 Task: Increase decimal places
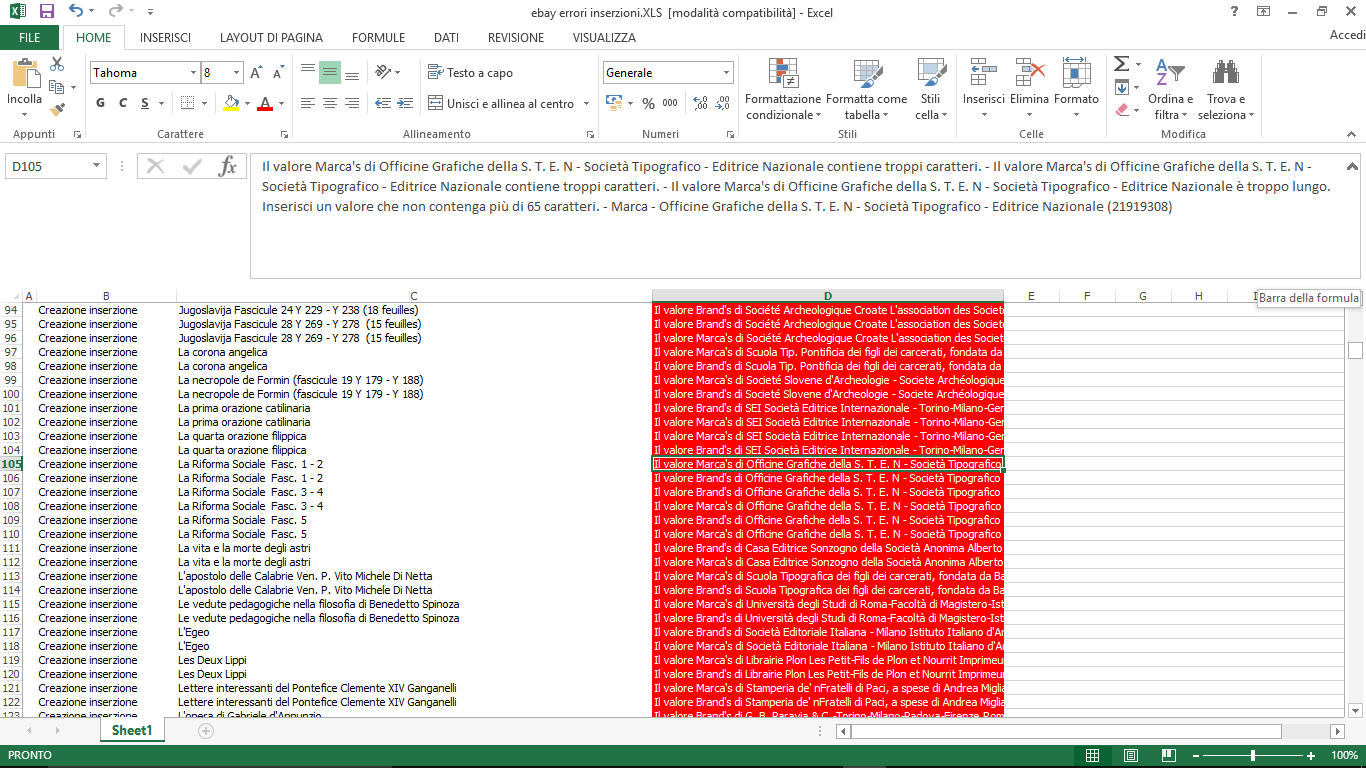click(700, 103)
